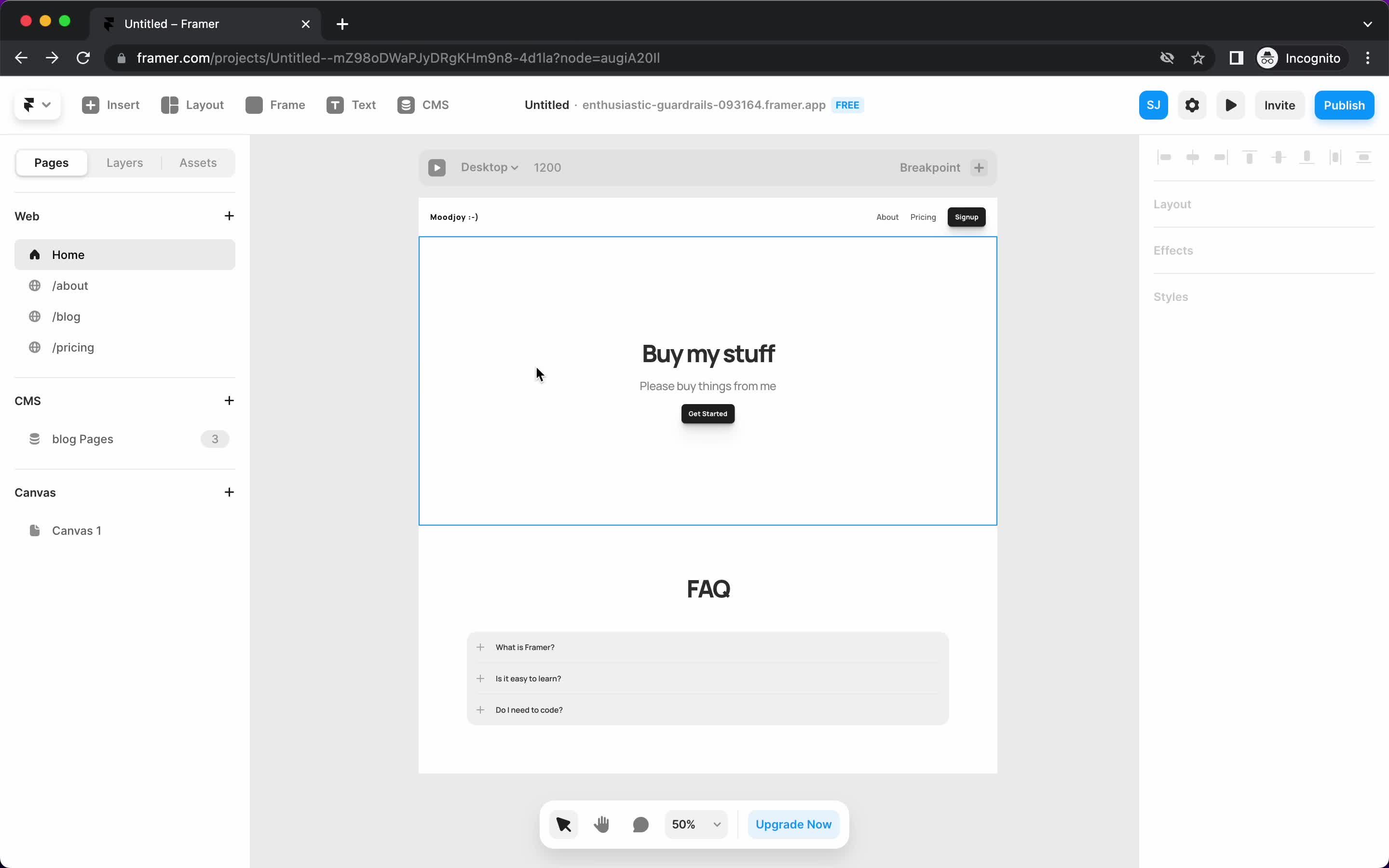The height and width of the screenshot is (868, 1389).
Task: Click the Publish button
Action: tap(1344, 105)
